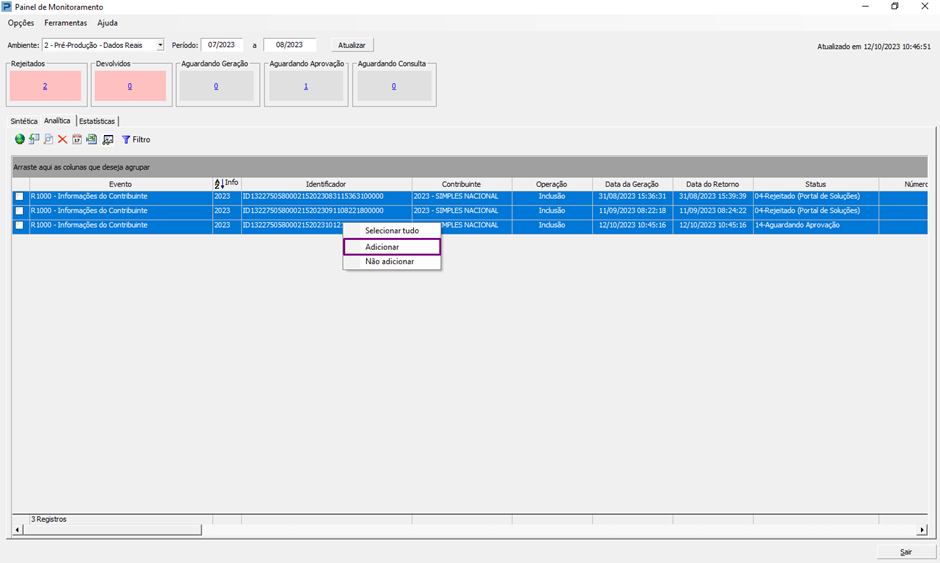This screenshot has height=563, width=940.
Task: Expand the Ambiente dropdown
Action: click(x=160, y=45)
